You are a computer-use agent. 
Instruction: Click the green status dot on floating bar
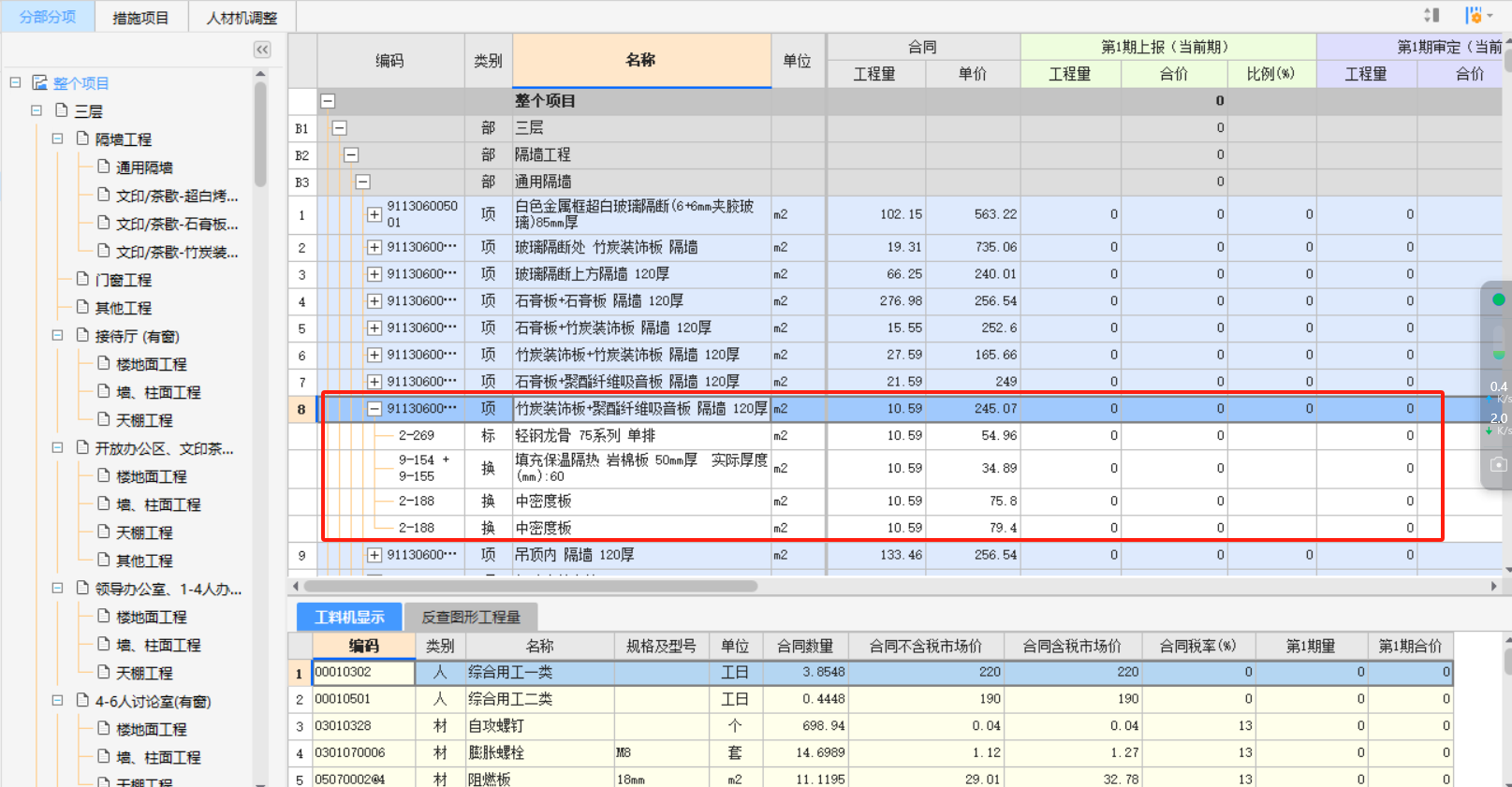(1498, 299)
